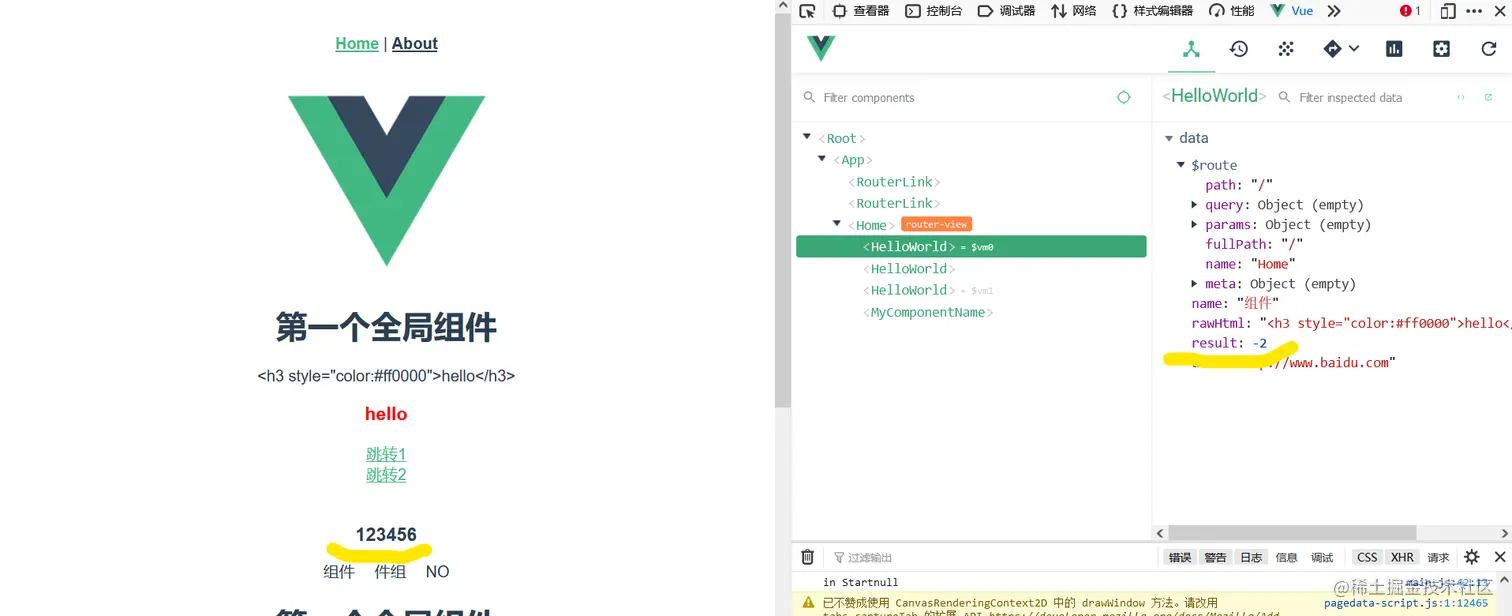
Task: Expand routing dropdown chevron
Action: click(x=1354, y=49)
